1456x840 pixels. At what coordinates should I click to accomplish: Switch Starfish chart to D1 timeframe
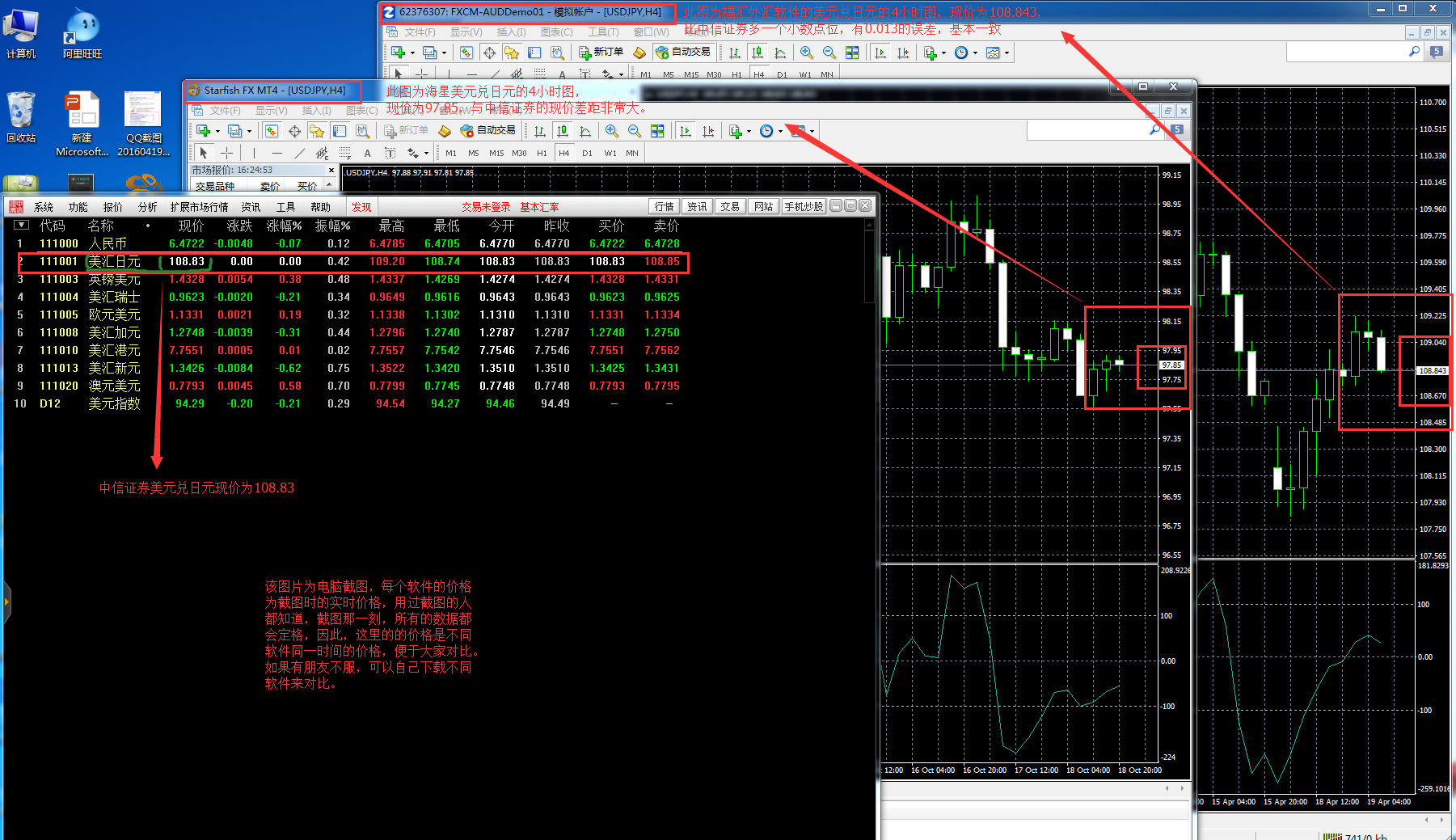click(587, 153)
